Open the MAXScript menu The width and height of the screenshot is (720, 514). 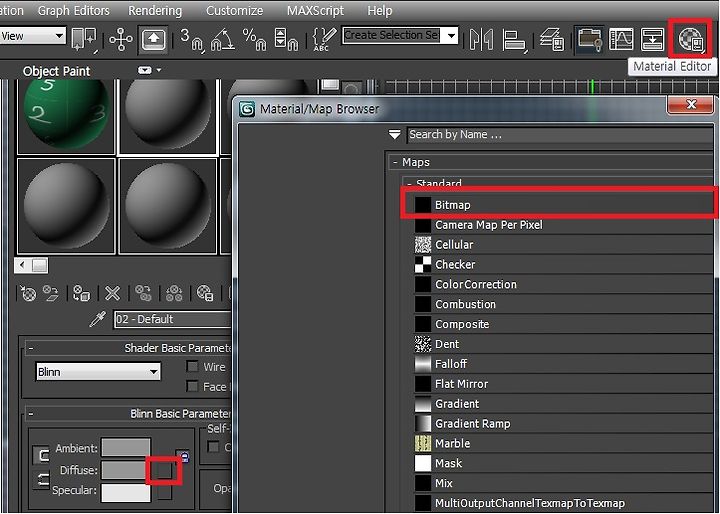(315, 10)
